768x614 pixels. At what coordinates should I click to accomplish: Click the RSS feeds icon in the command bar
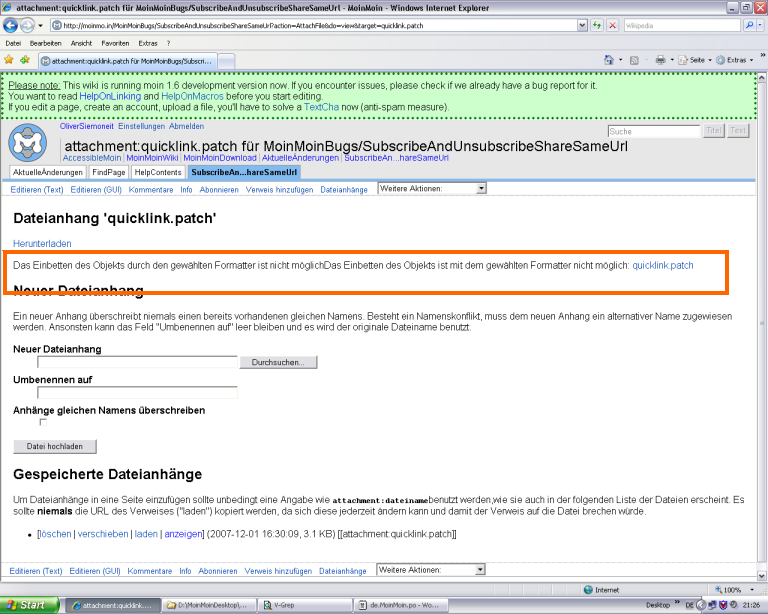634,60
